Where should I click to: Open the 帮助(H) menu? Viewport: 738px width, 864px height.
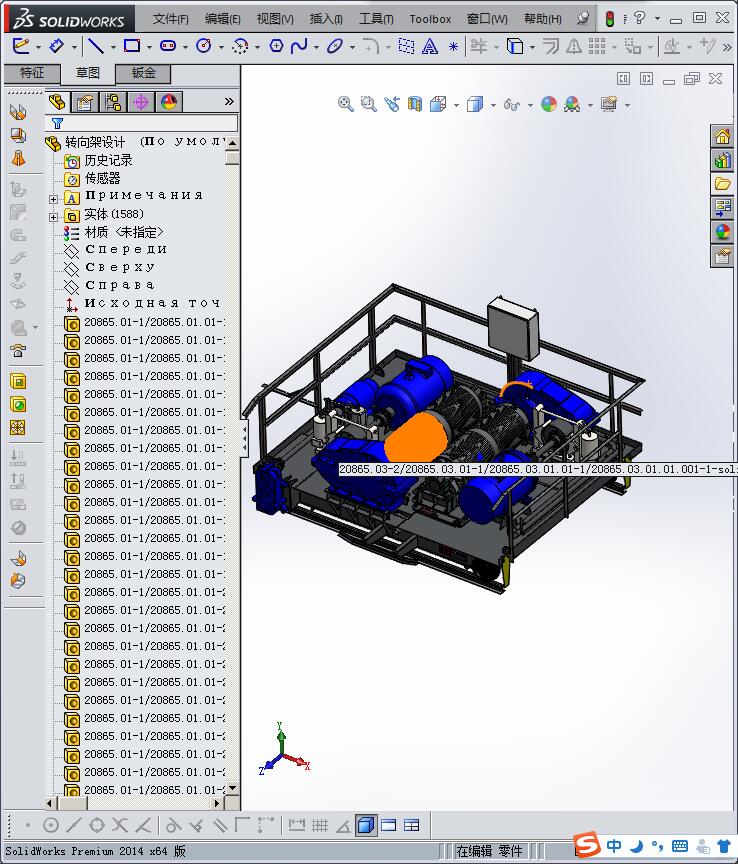[x=543, y=19]
